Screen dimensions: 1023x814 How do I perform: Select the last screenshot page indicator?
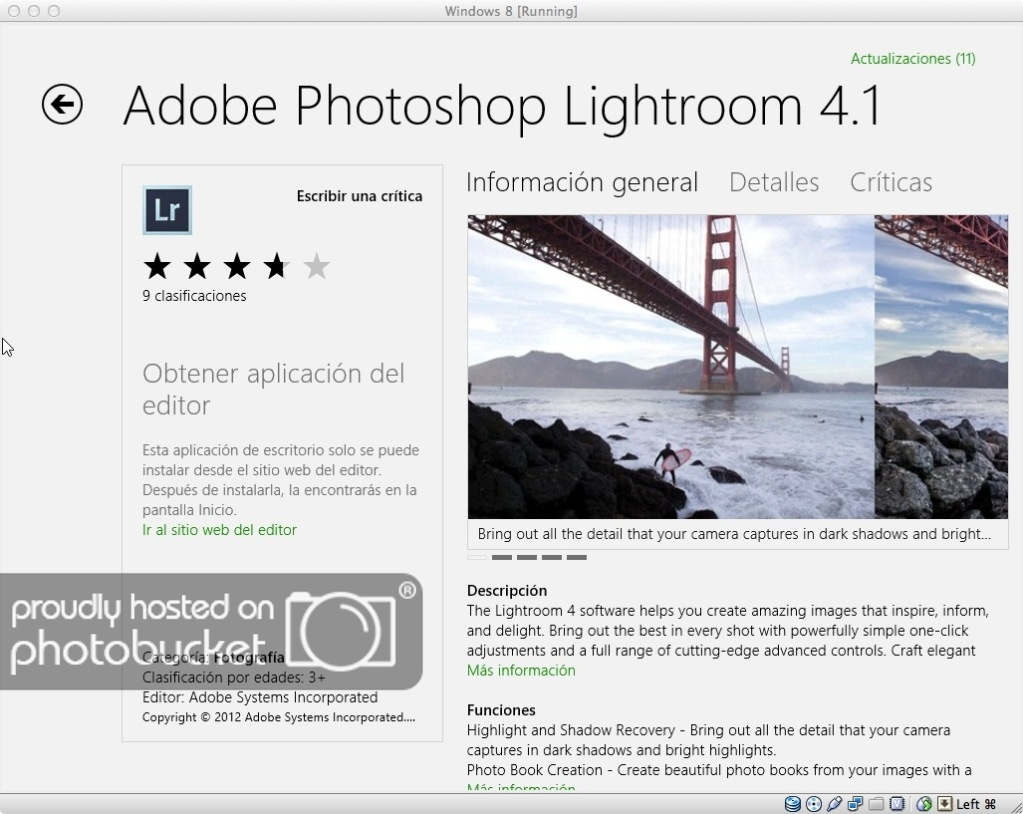(577, 558)
